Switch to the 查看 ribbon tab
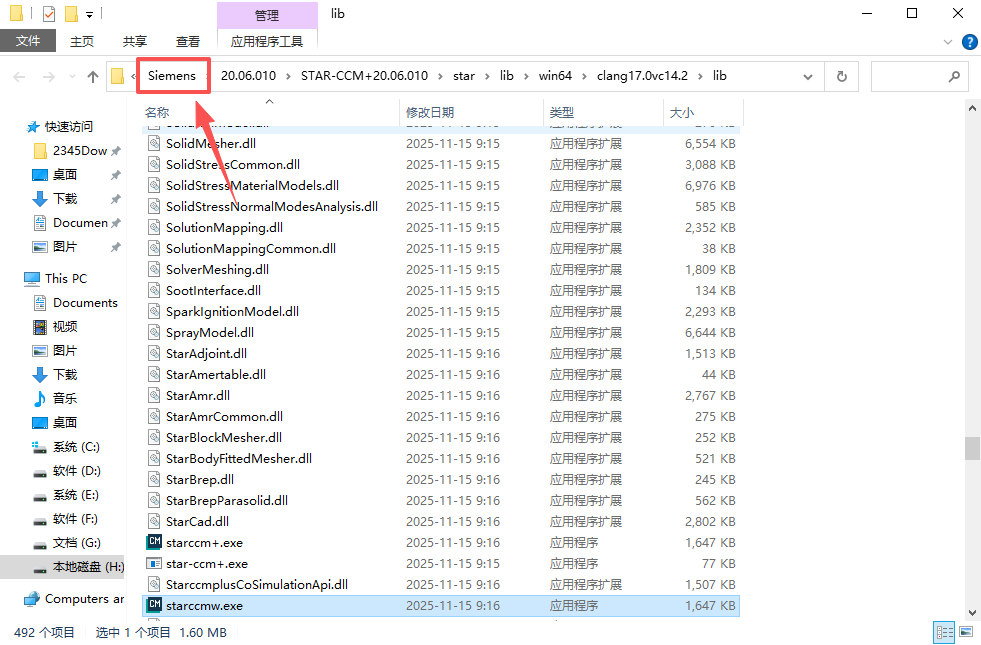The width and height of the screenshot is (981, 645). [x=187, y=41]
